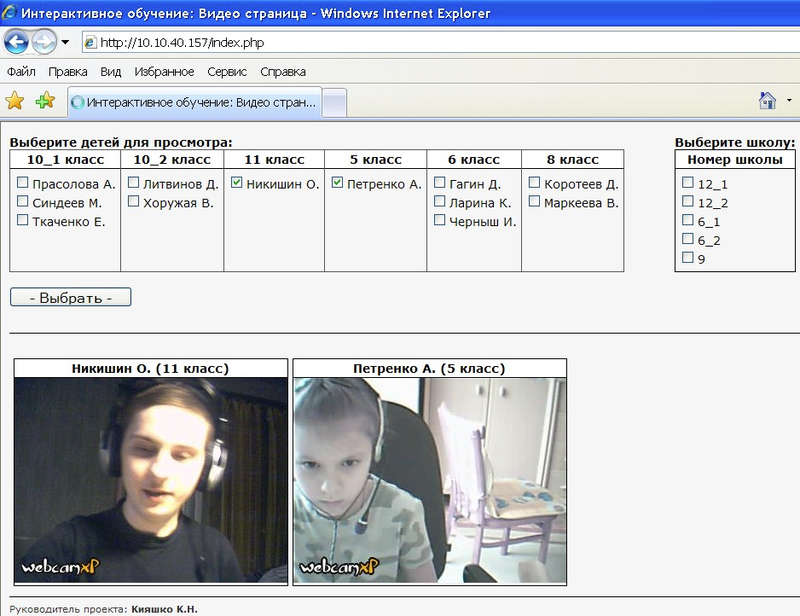The width and height of the screenshot is (800, 616).
Task: Click the browser Back arrow button
Action: click(x=15, y=41)
